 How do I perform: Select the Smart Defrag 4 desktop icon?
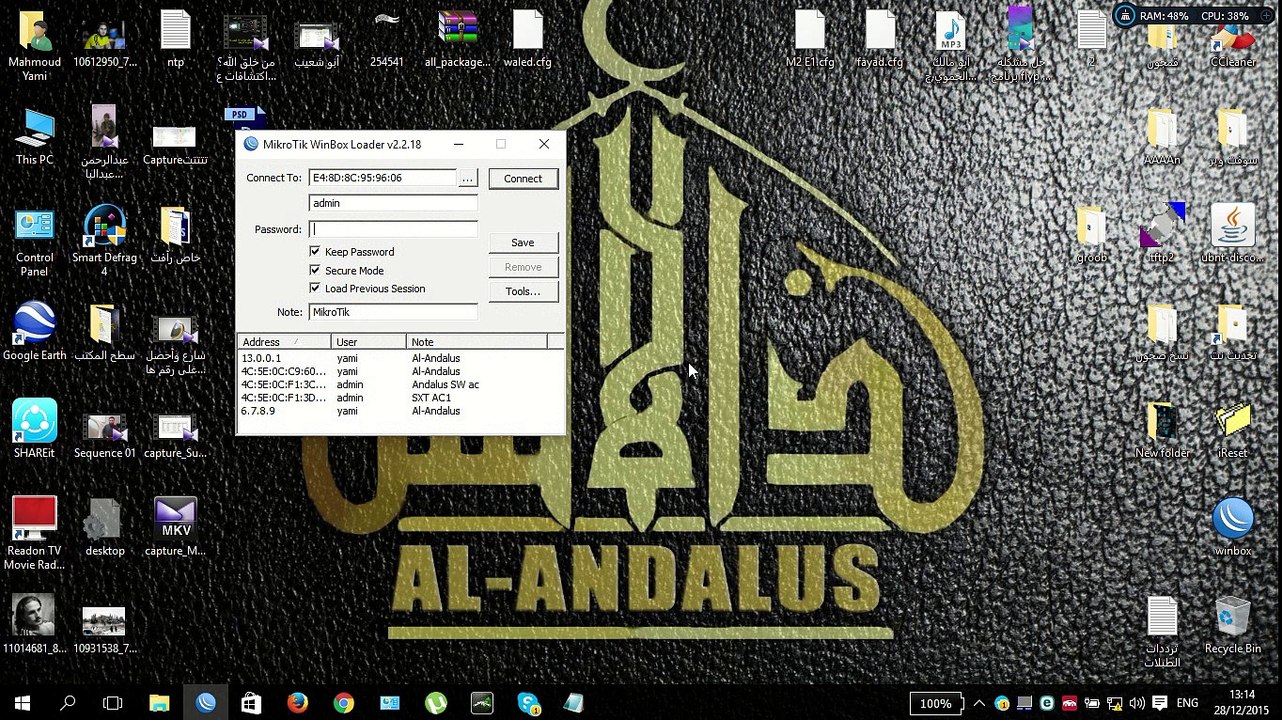105,242
